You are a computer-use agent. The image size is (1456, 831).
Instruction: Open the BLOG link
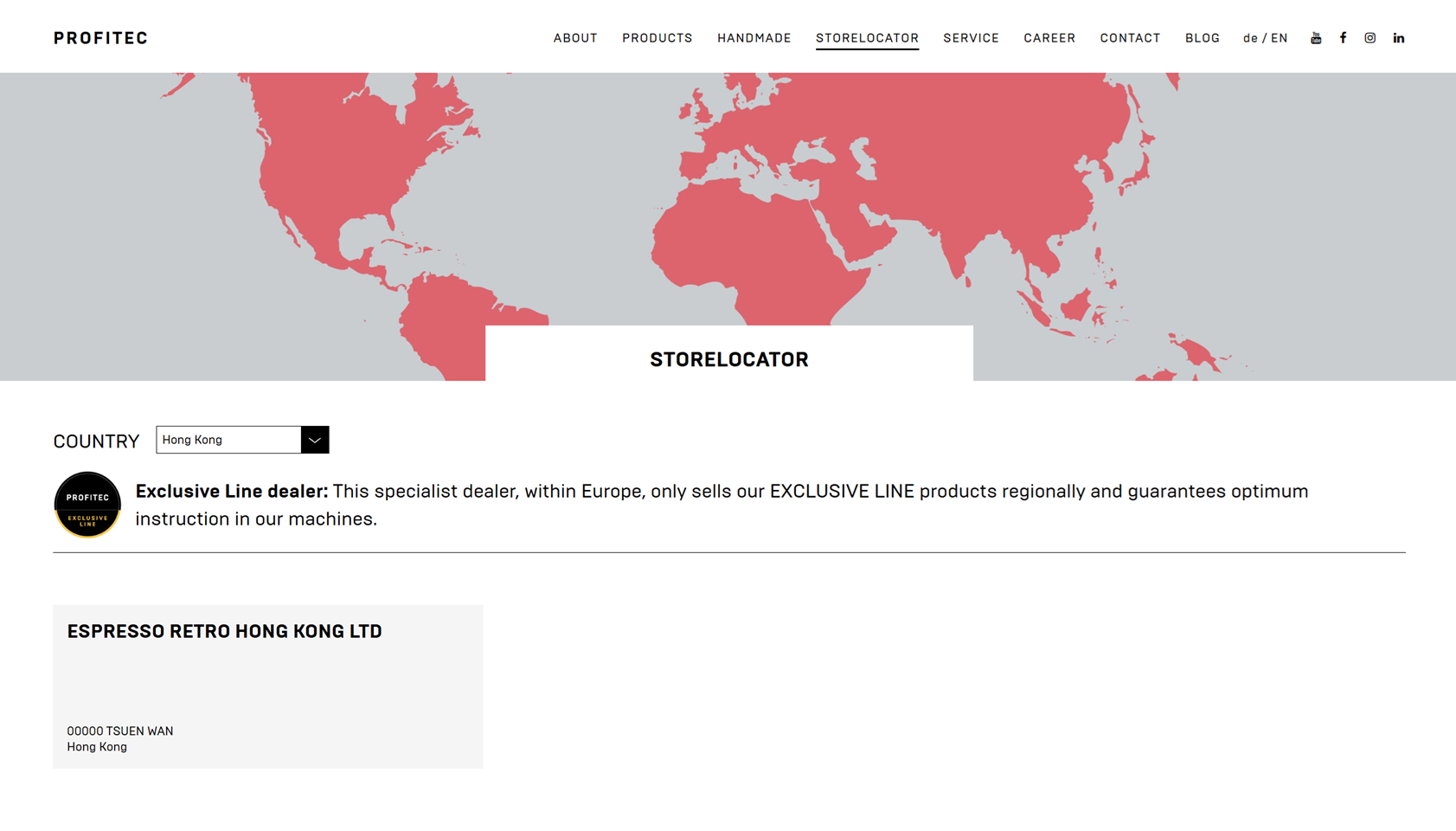tap(1202, 38)
